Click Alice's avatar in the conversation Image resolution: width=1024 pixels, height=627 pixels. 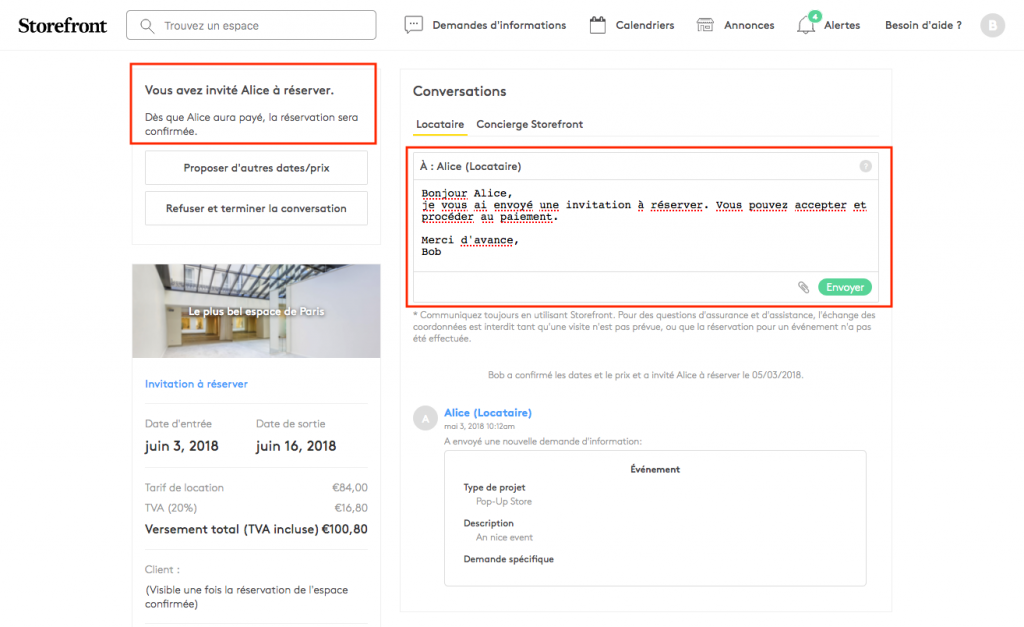425,418
